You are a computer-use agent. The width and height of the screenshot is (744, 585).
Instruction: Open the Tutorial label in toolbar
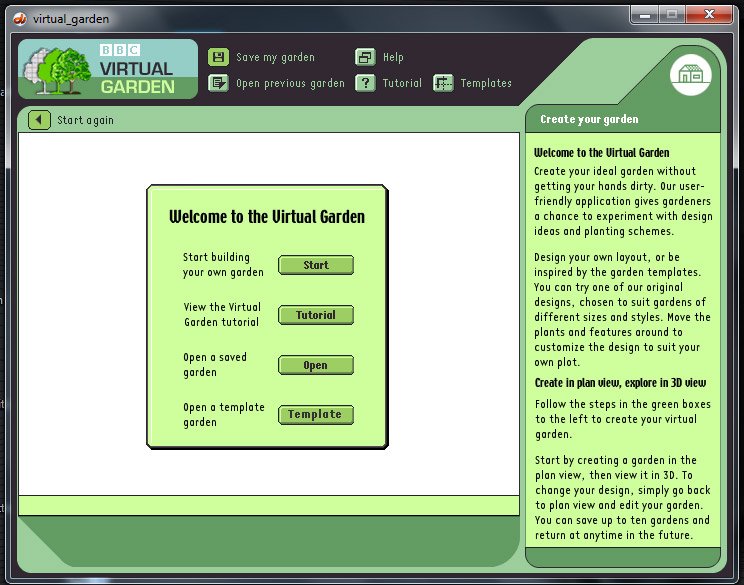click(402, 84)
